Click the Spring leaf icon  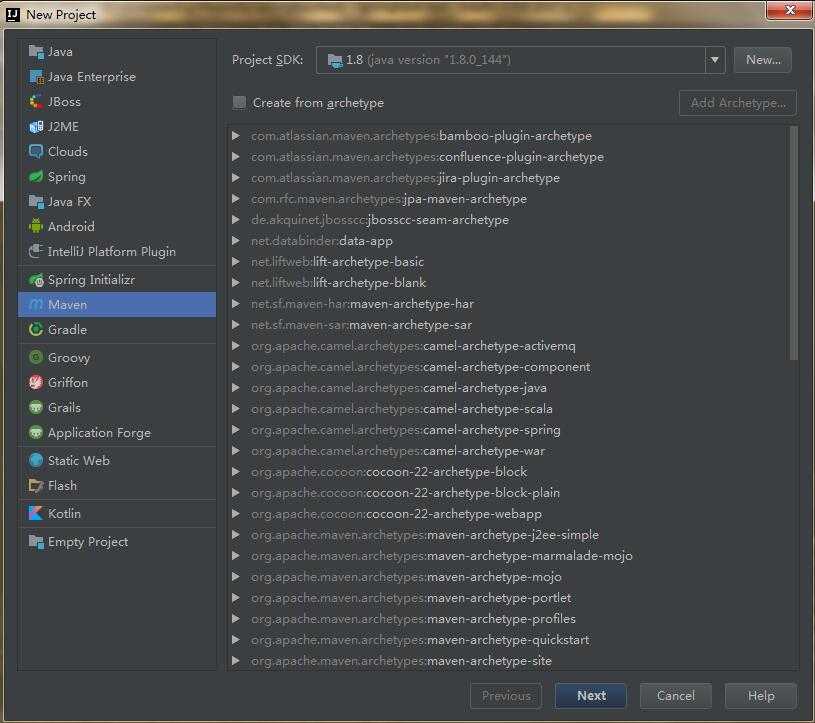[x=36, y=177]
